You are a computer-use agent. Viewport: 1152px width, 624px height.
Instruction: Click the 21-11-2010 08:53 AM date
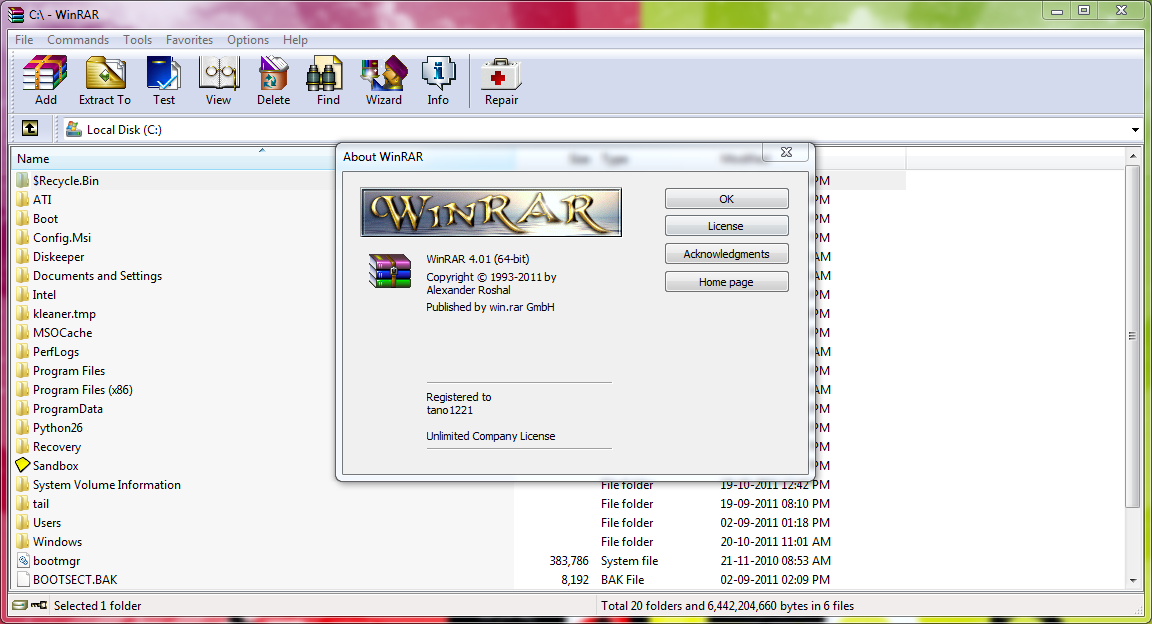775,561
